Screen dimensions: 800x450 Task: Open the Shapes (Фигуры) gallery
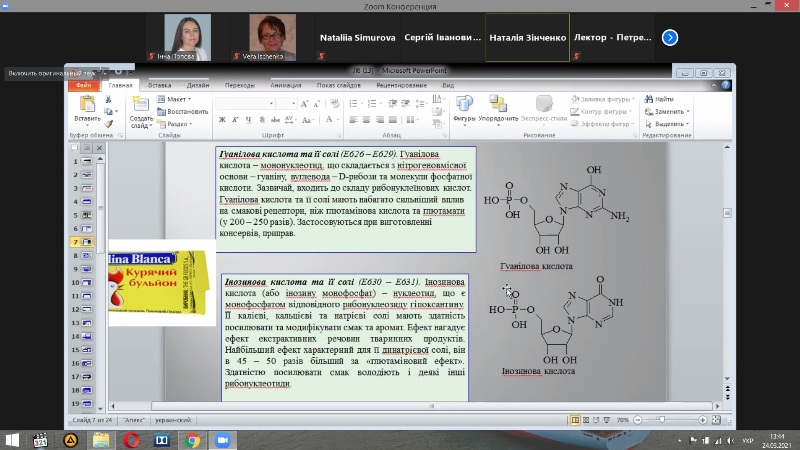tap(464, 106)
